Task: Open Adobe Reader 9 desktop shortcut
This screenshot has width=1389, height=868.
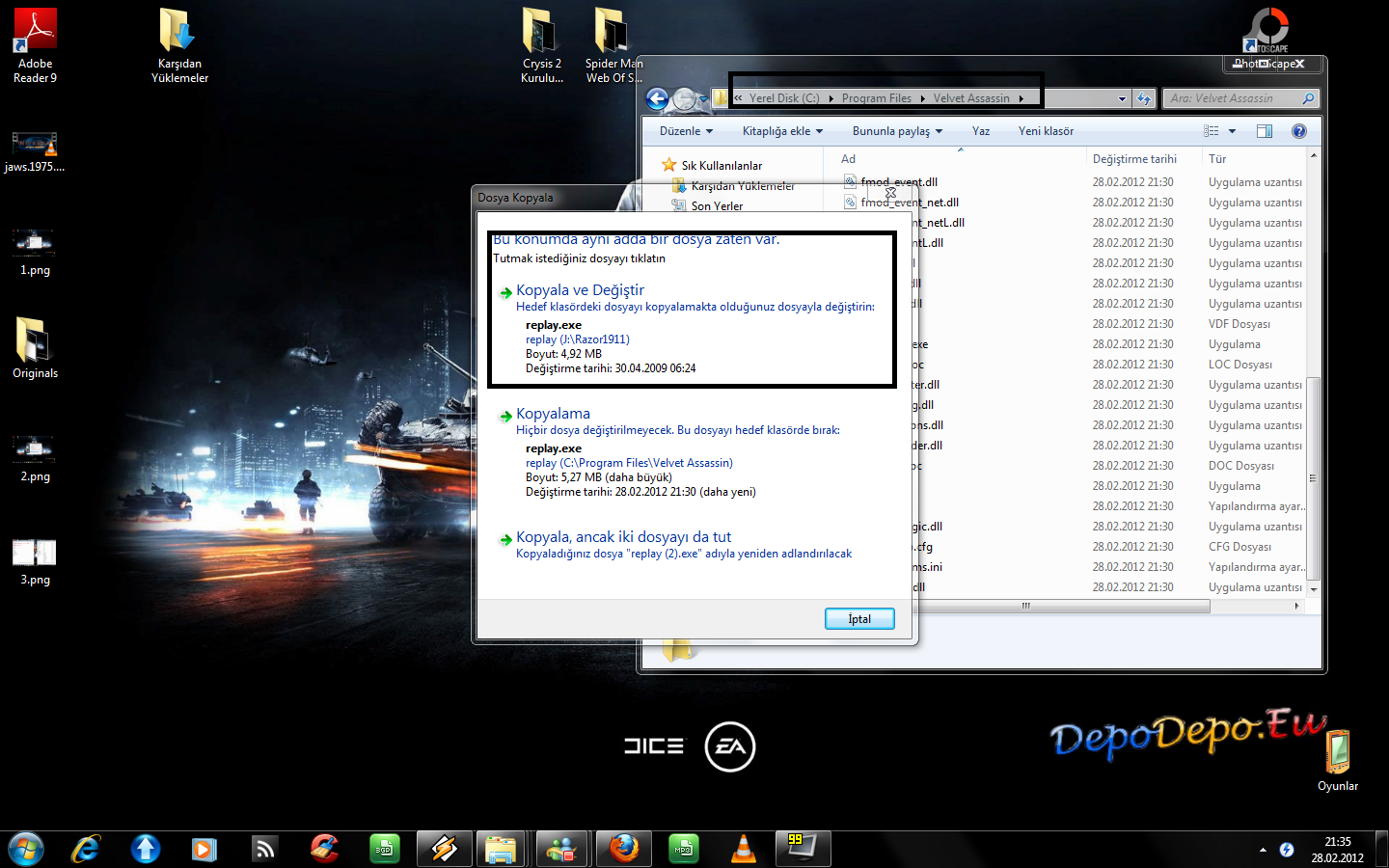Action: 35,45
